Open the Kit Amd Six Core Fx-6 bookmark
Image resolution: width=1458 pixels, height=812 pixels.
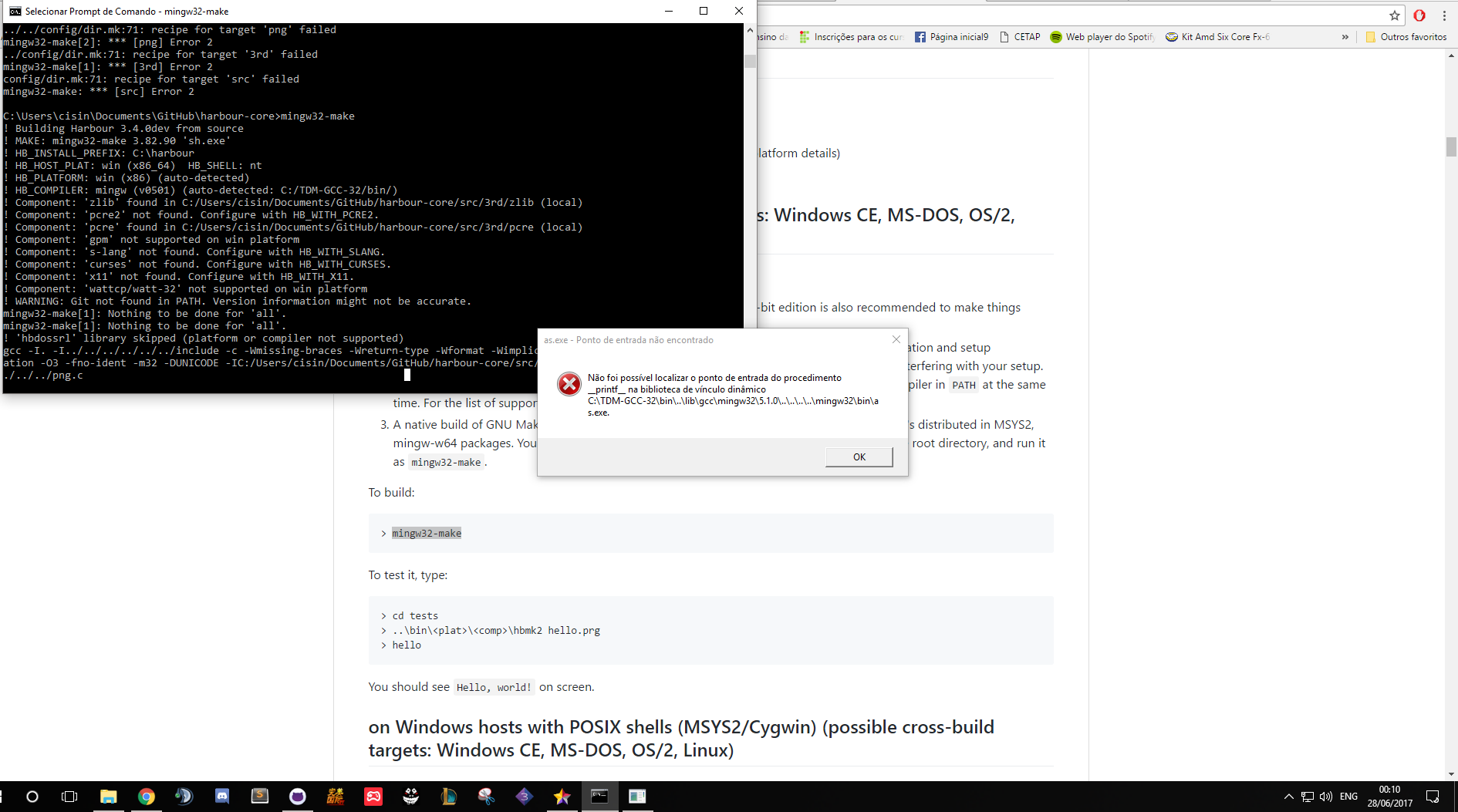pyautogui.click(x=1218, y=37)
